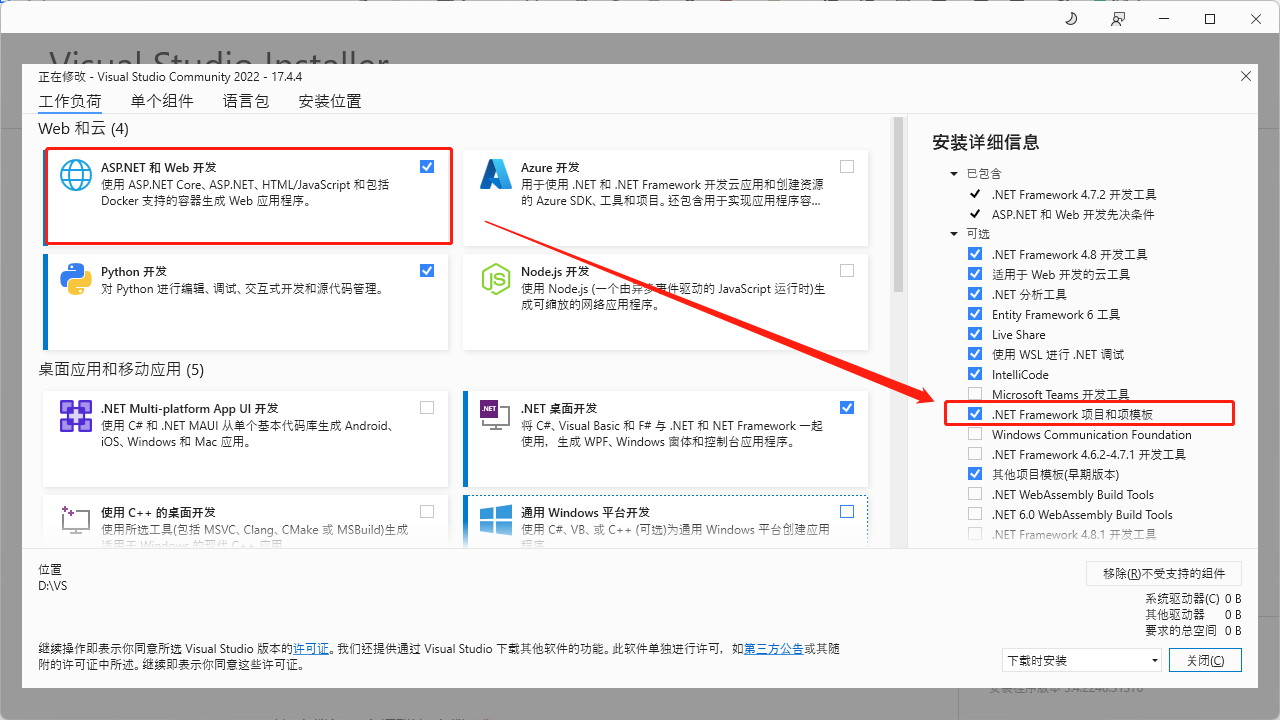The height and width of the screenshot is (720, 1280).
Task: Click the Node.js hexagon logo icon
Action: (496, 279)
